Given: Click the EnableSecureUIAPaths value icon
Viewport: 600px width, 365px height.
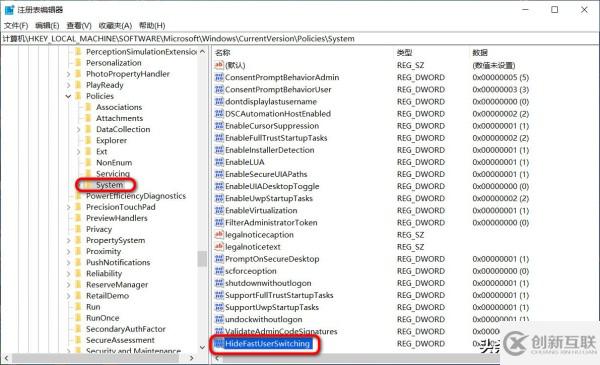Looking at the screenshot, I should [x=219, y=174].
